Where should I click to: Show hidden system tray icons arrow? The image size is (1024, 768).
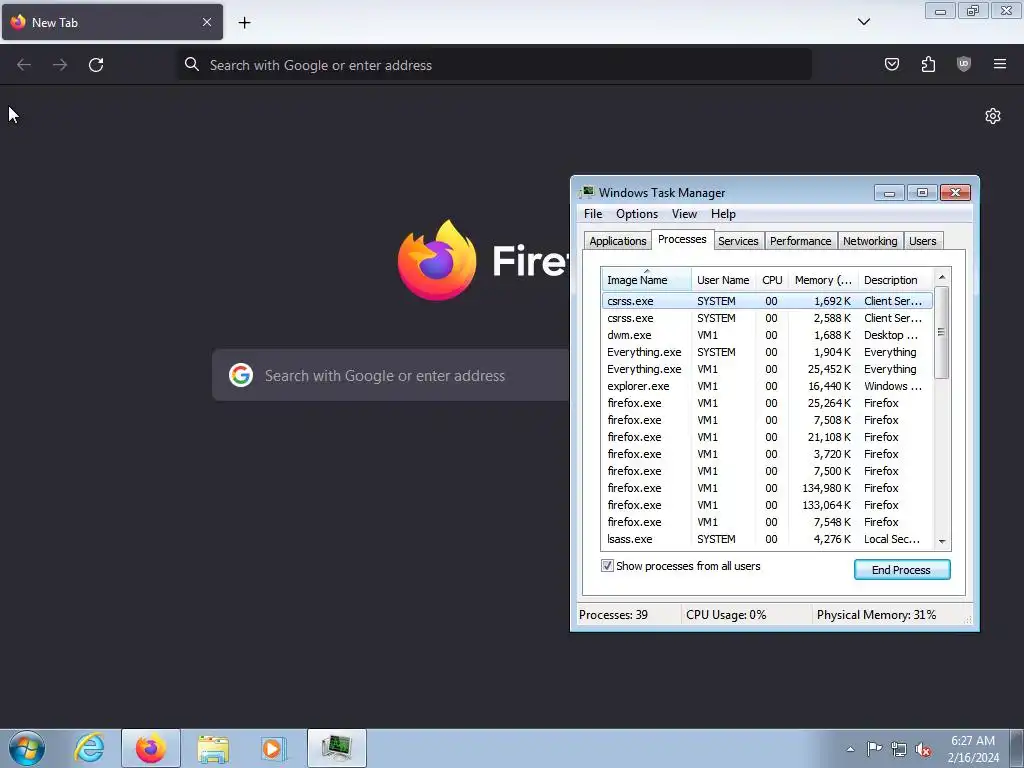coord(850,749)
